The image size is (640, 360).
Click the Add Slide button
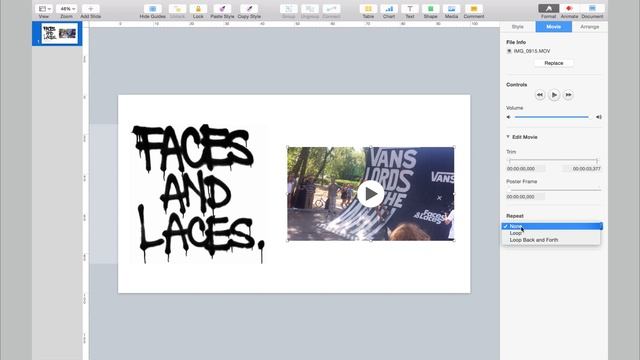pos(91,9)
